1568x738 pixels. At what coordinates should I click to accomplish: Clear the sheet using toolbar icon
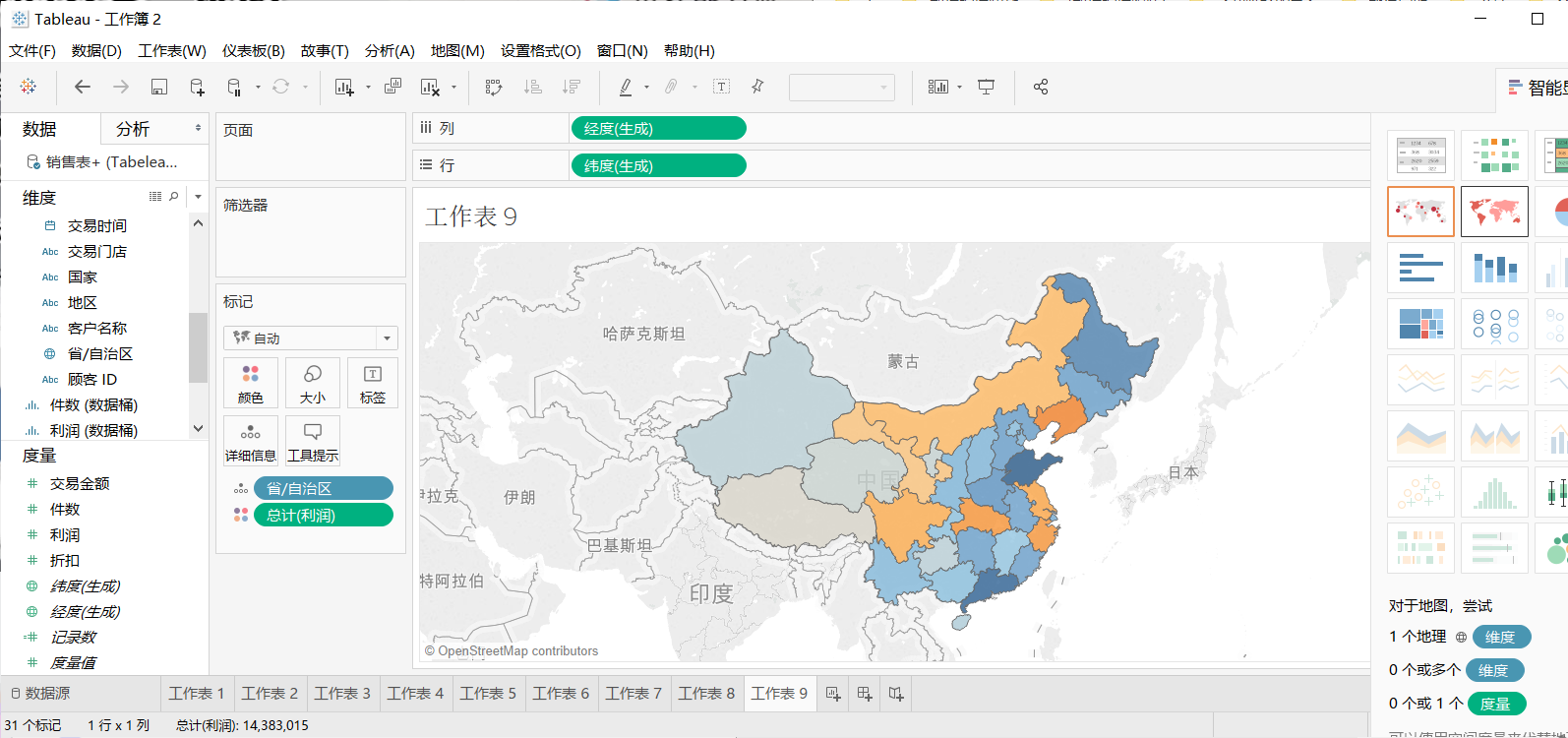(430, 87)
